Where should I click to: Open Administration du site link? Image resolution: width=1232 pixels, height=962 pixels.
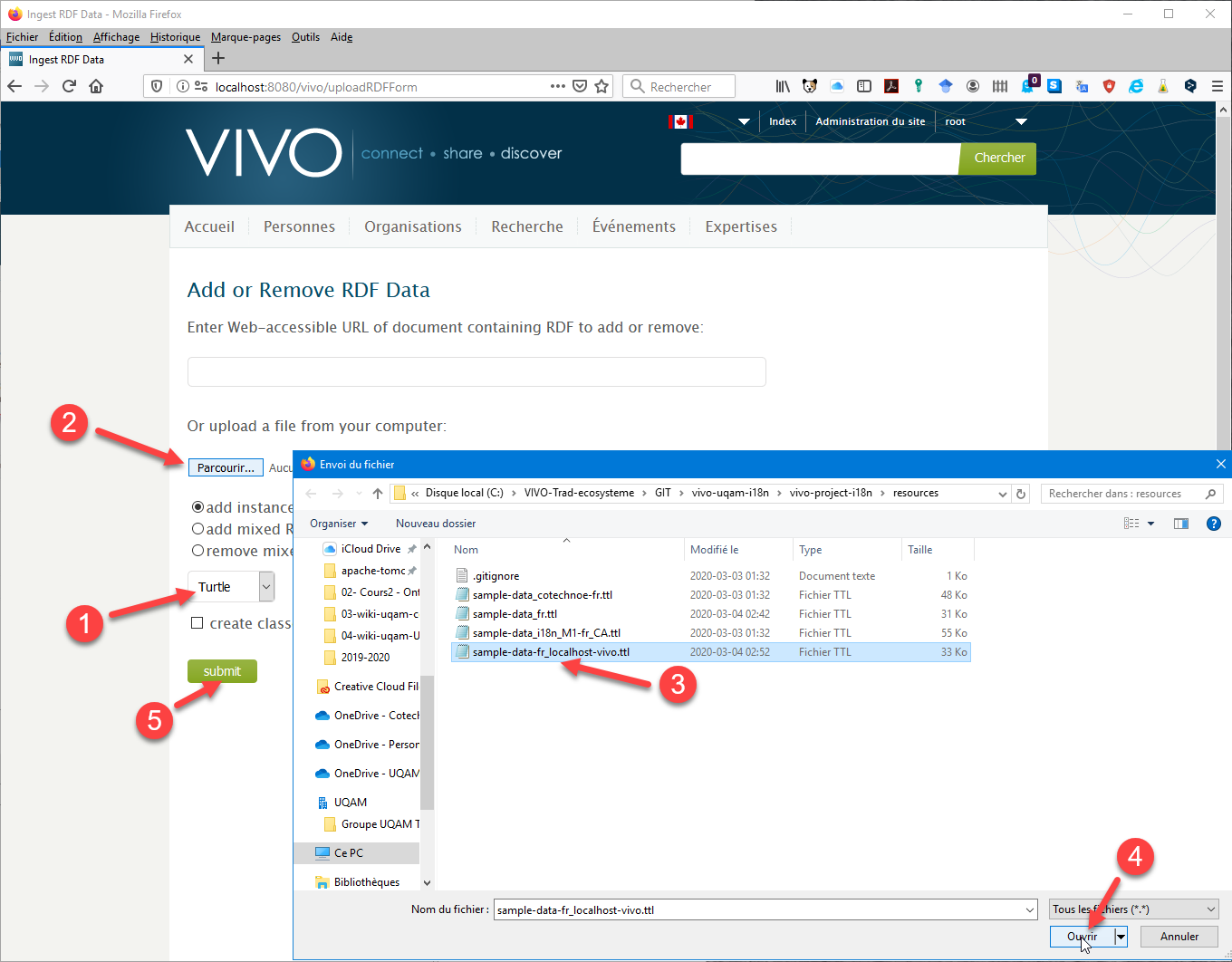[871, 121]
